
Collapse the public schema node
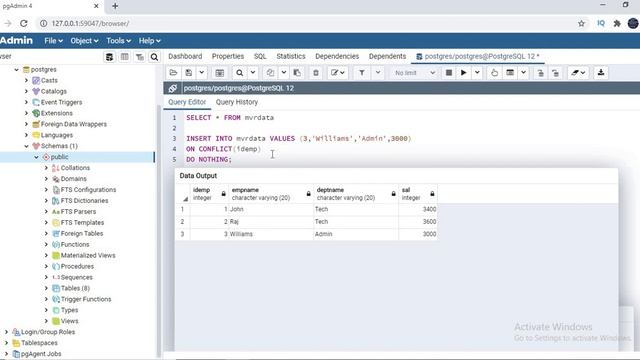36,157
